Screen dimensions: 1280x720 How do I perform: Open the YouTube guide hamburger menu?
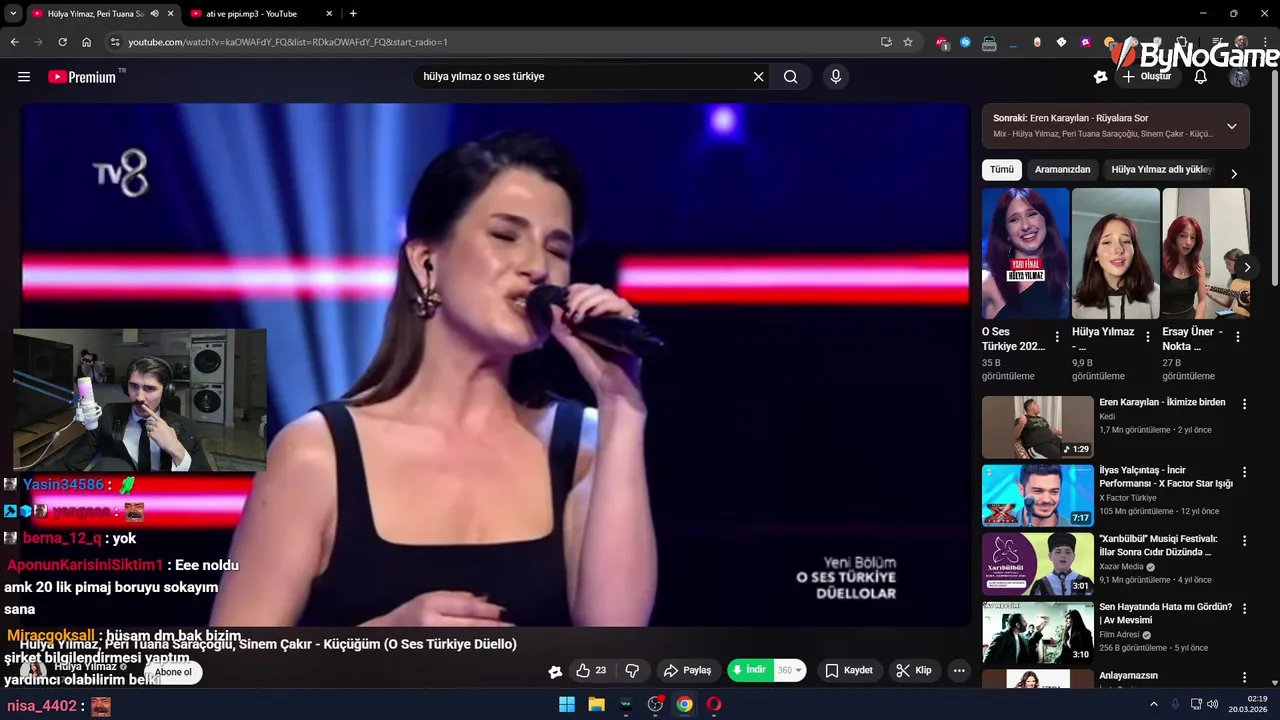tap(24, 77)
